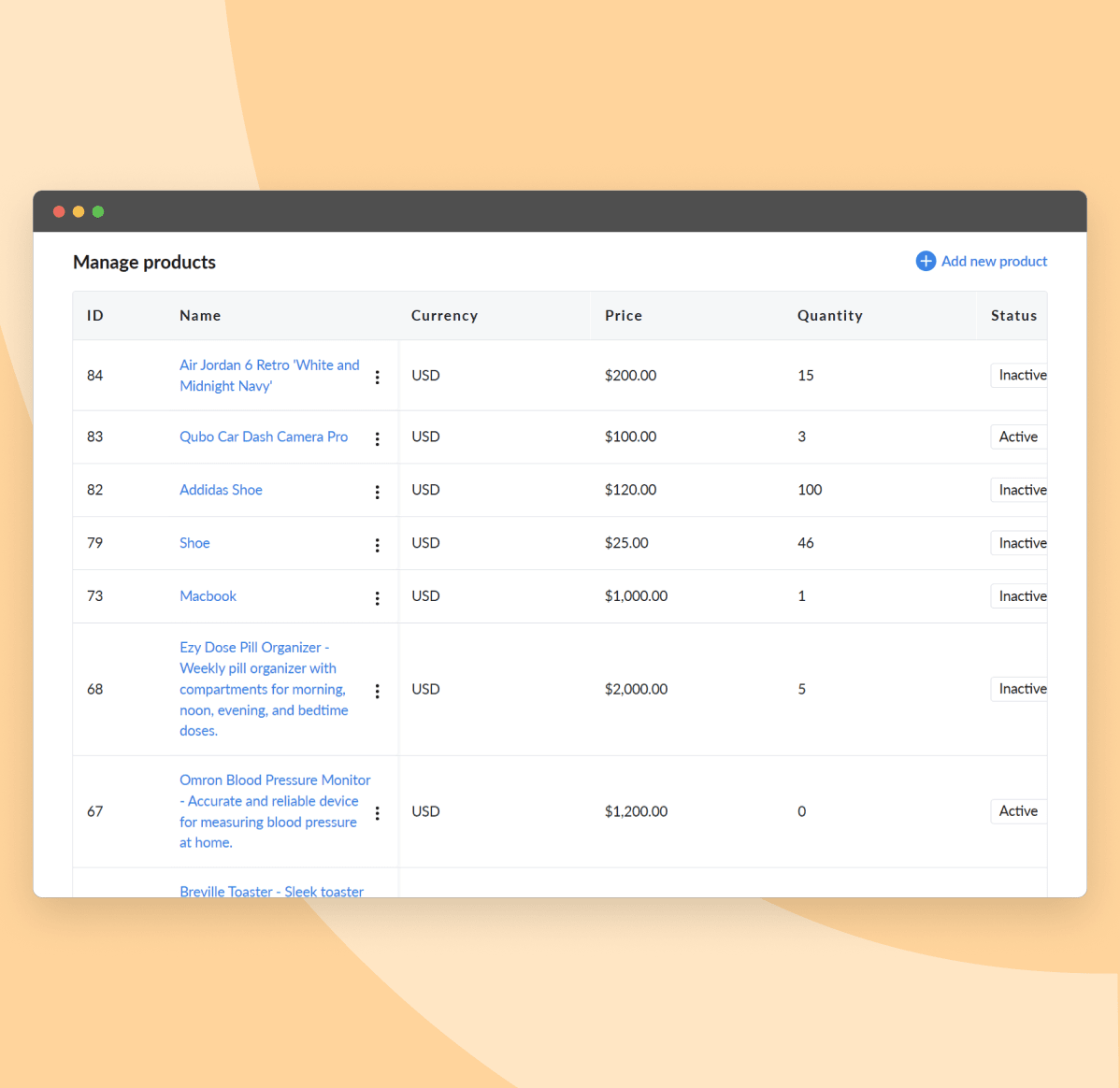Select the price $1,000.00
This screenshot has width=1120, height=1088.
(636, 595)
